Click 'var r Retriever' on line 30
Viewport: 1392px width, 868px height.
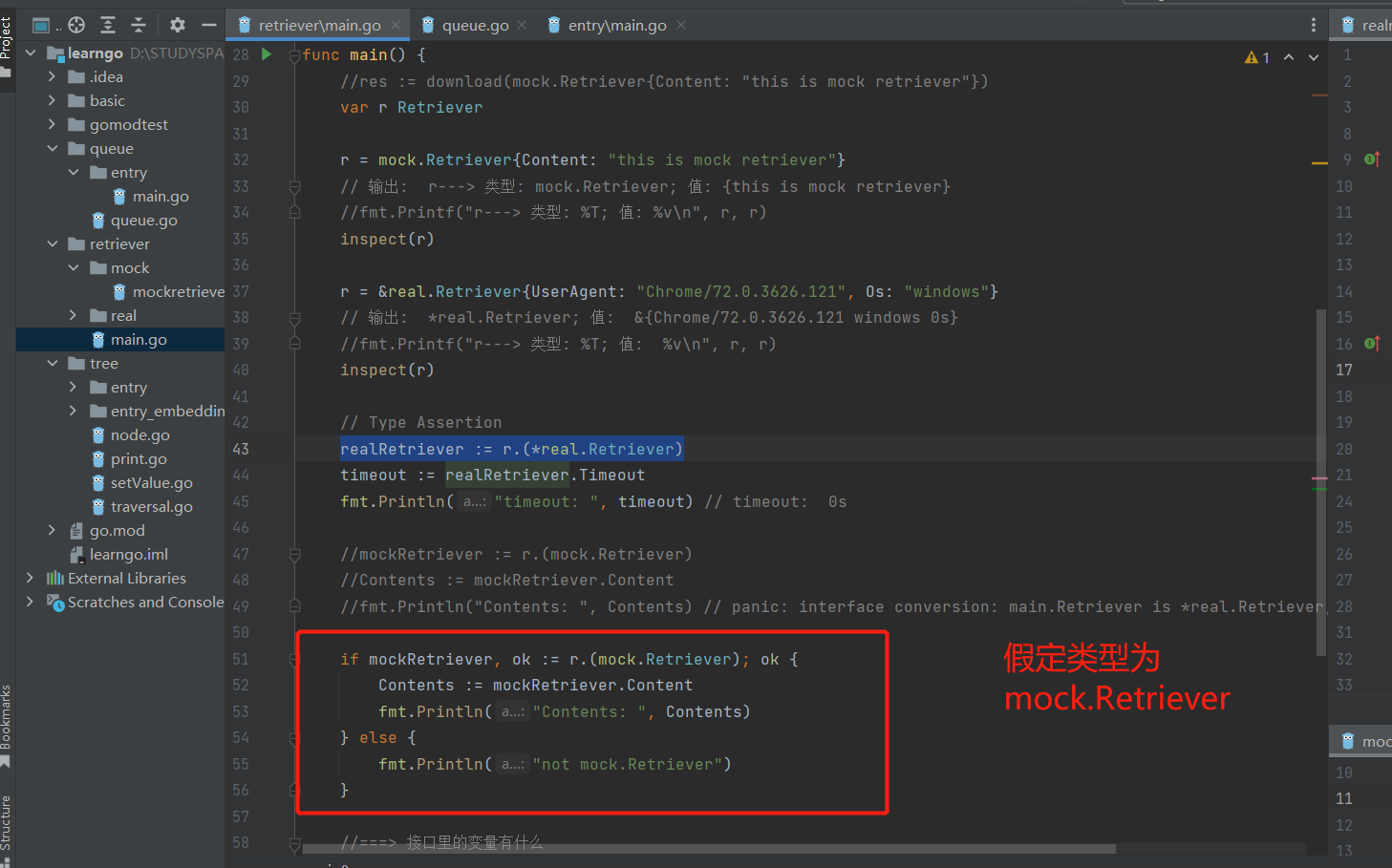pos(412,107)
